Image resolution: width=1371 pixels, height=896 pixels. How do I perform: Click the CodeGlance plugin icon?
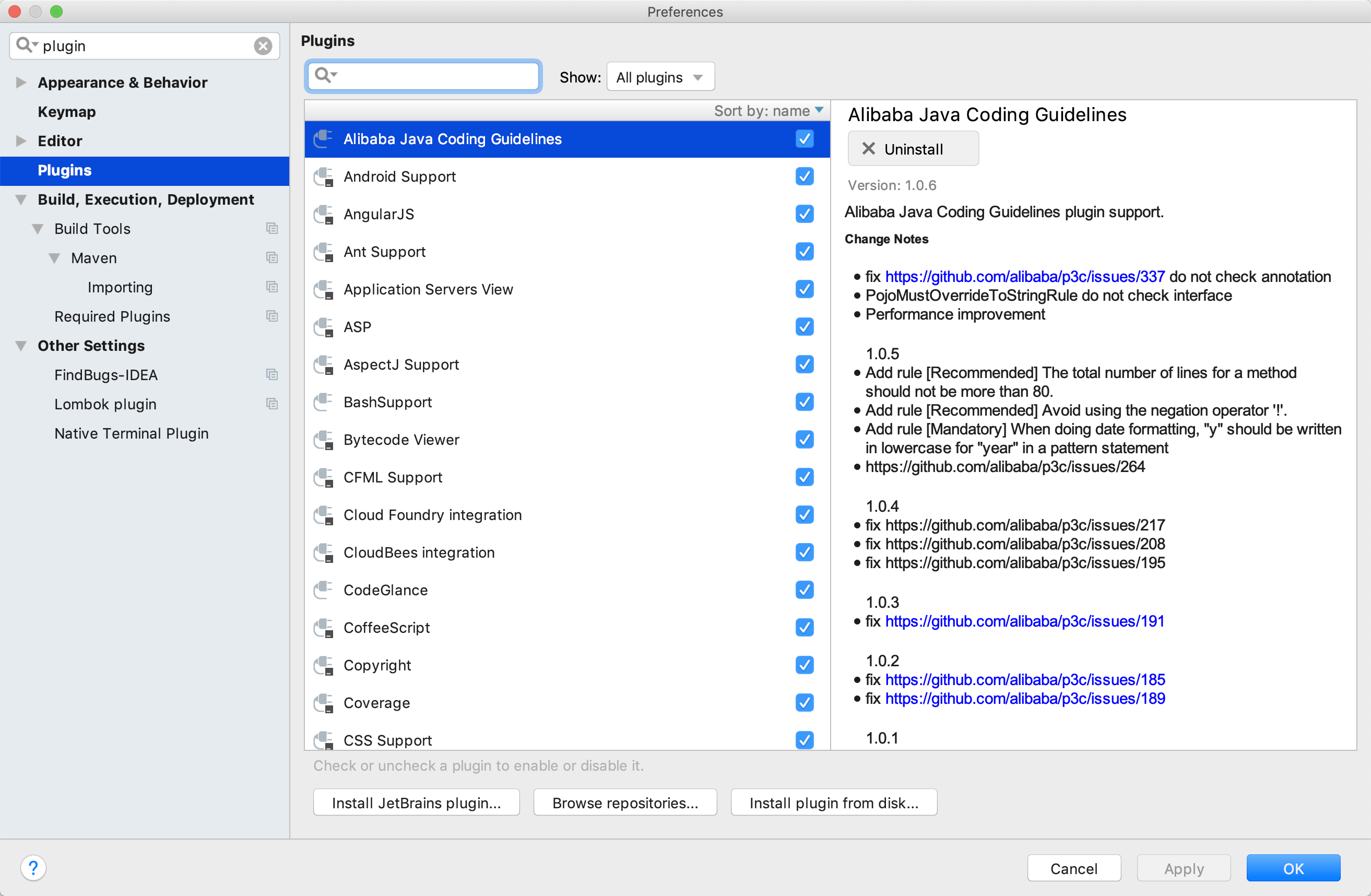(323, 590)
